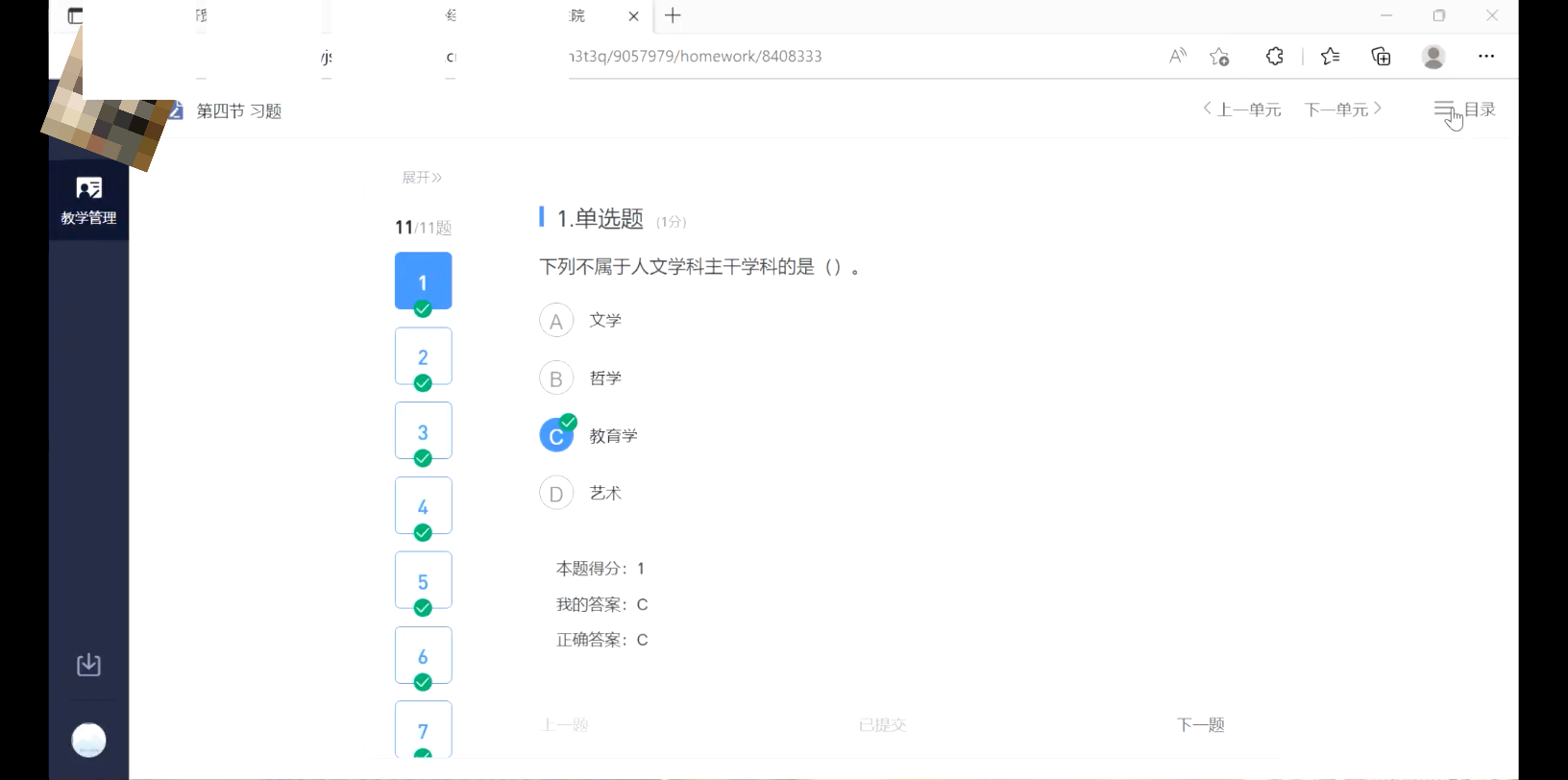Select option C 教育学
Screen dimensions: 1568x780
[556, 435]
